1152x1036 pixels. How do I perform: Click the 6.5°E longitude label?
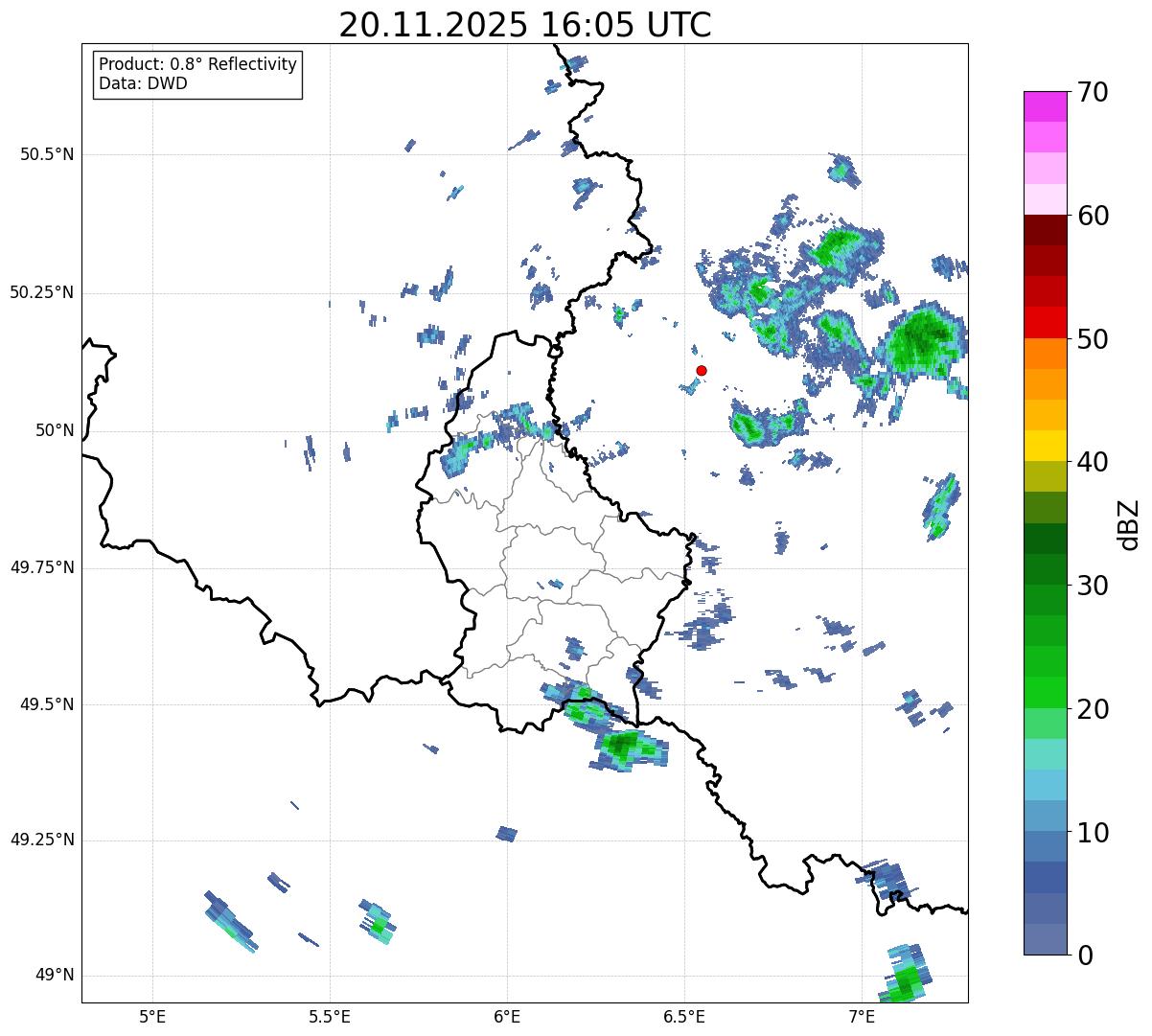685,1016
